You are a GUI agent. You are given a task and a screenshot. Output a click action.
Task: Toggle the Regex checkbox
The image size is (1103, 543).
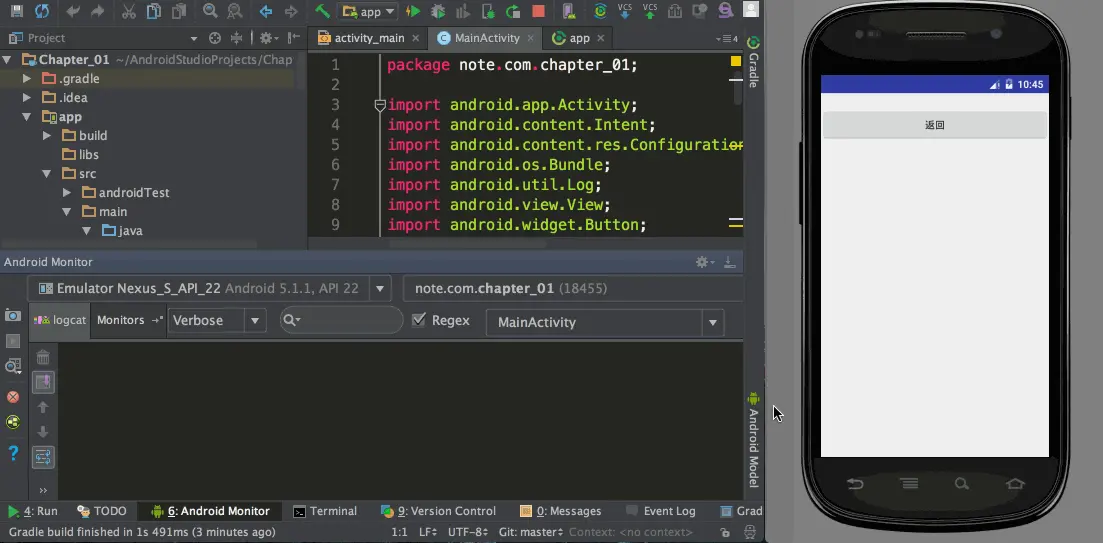[419, 320]
